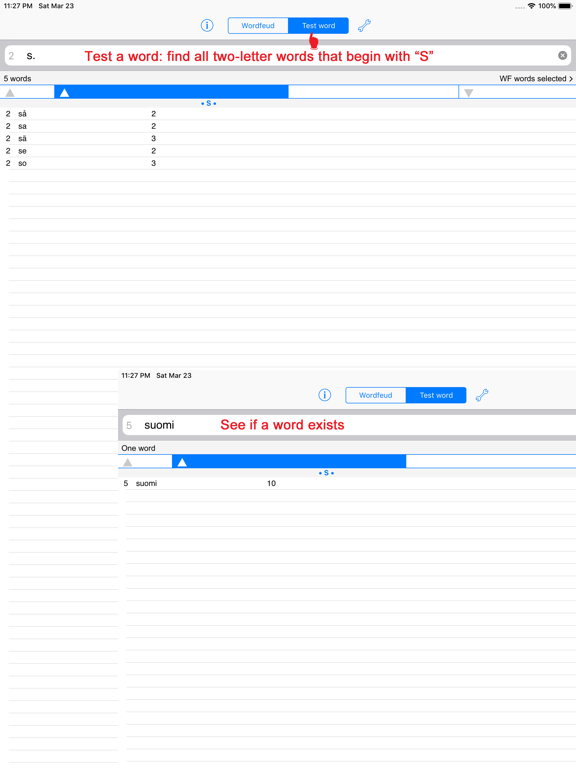Click grey up triangle in top sort bar
This screenshot has height=768, width=576.
[x=10, y=93]
